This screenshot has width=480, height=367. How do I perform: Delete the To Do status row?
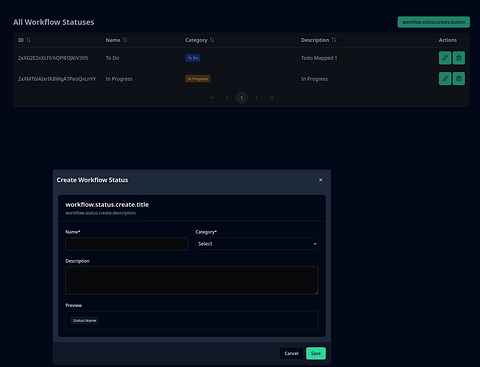tap(459, 58)
